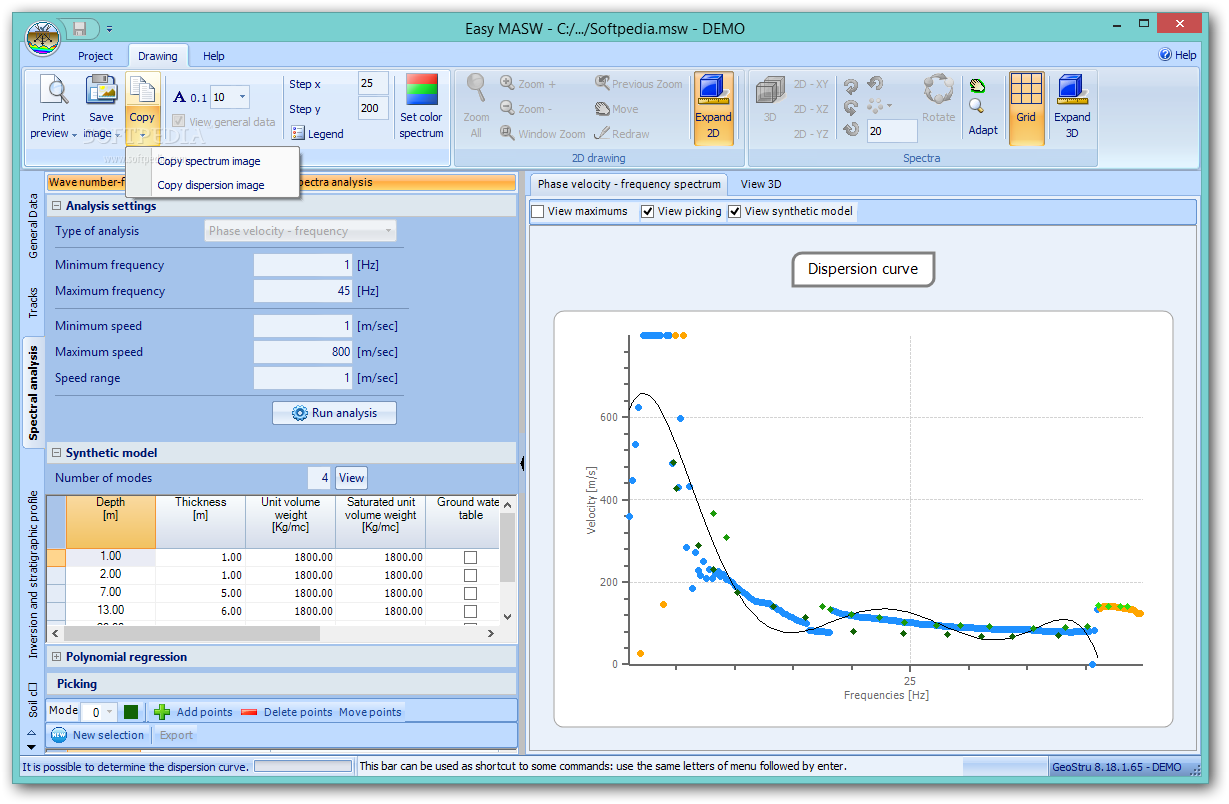Click the Zoom - icon

(x=508, y=109)
